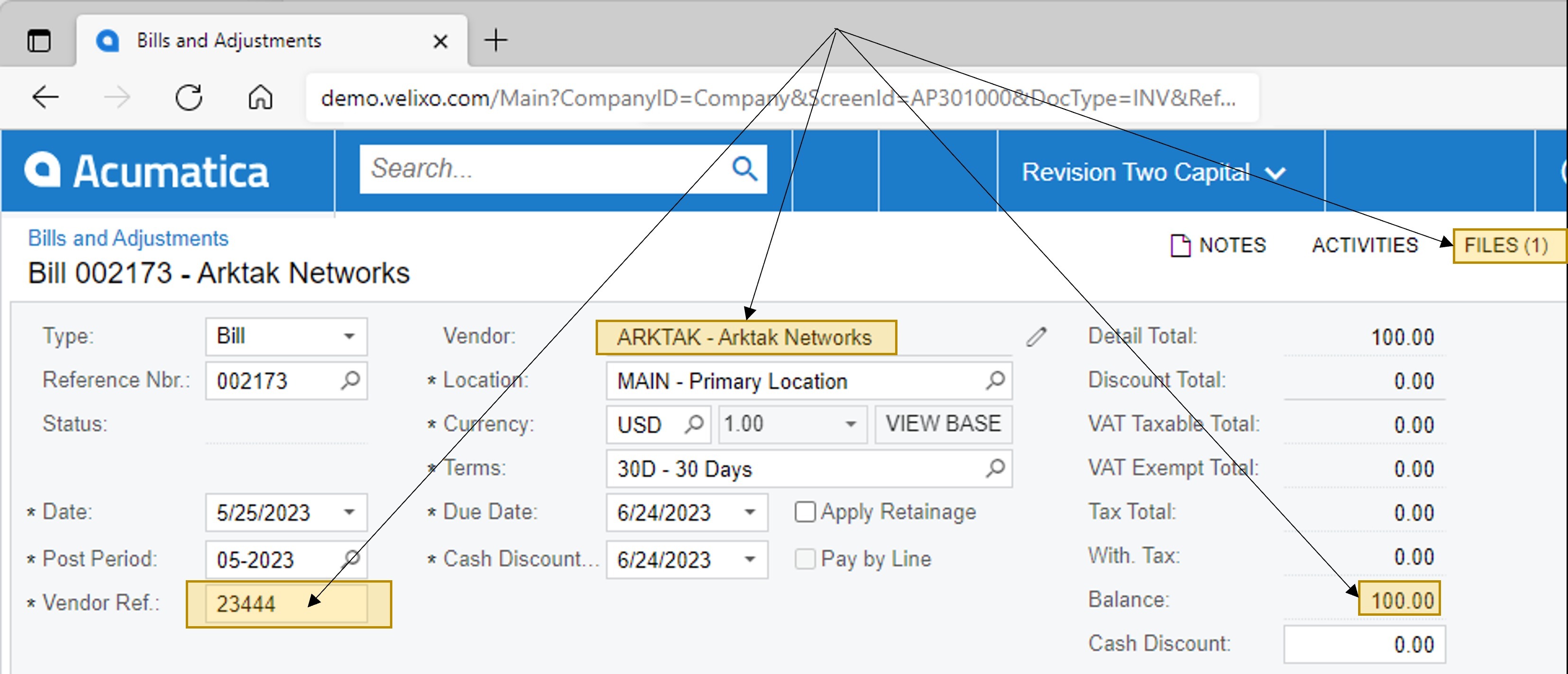Reload the page with the refresh icon
Viewport: 1568px width, 674px height.
coord(189,97)
